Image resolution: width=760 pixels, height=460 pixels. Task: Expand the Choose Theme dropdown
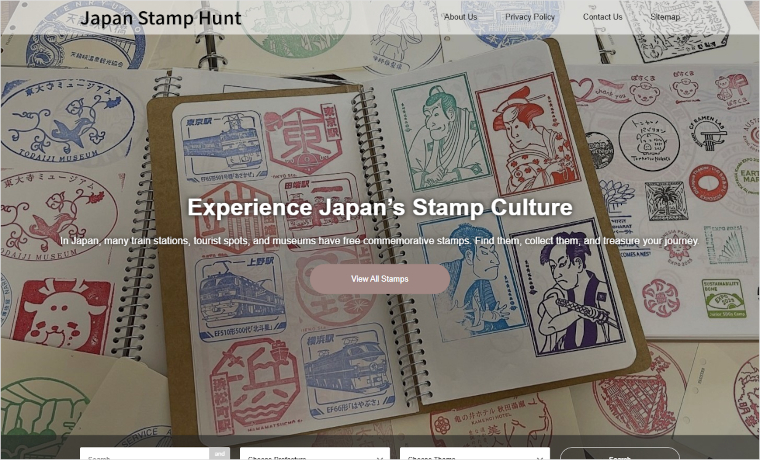(x=475, y=454)
